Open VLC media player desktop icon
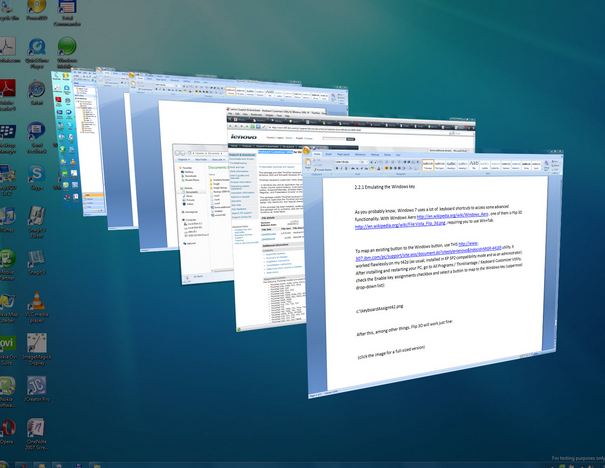The height and width of the screenshot is (468, 605). (x=37, y=307)
